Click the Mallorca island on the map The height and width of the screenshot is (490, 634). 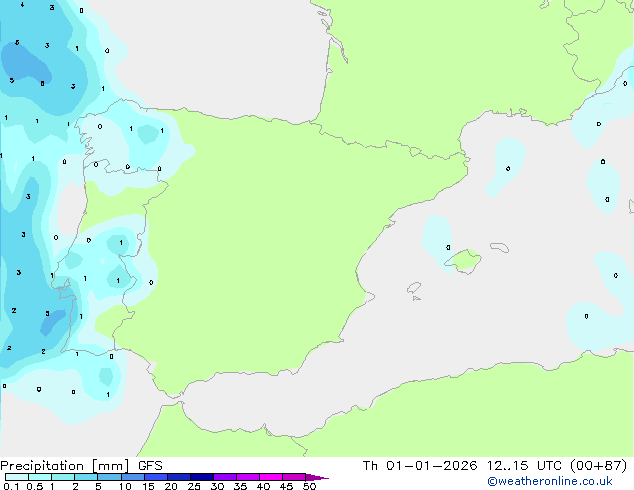464,261
